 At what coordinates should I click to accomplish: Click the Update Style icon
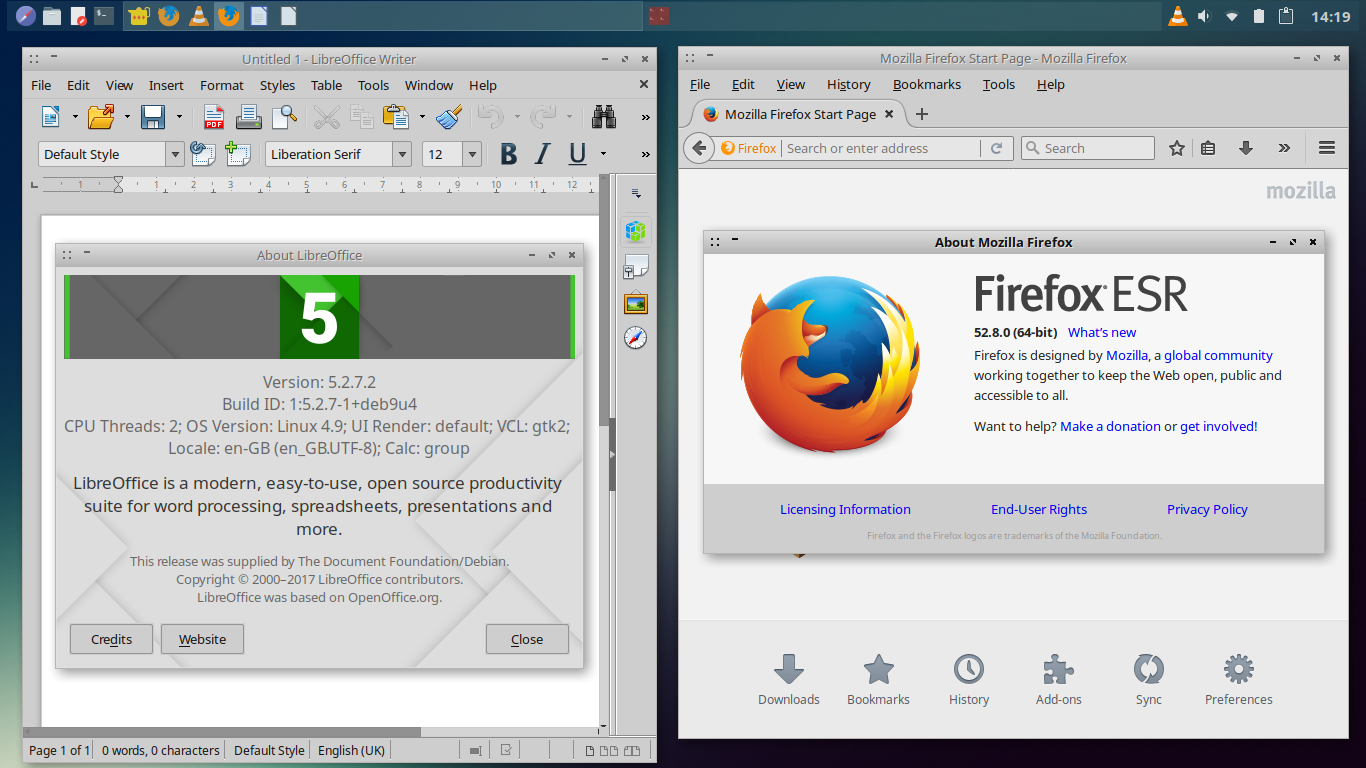203,154
